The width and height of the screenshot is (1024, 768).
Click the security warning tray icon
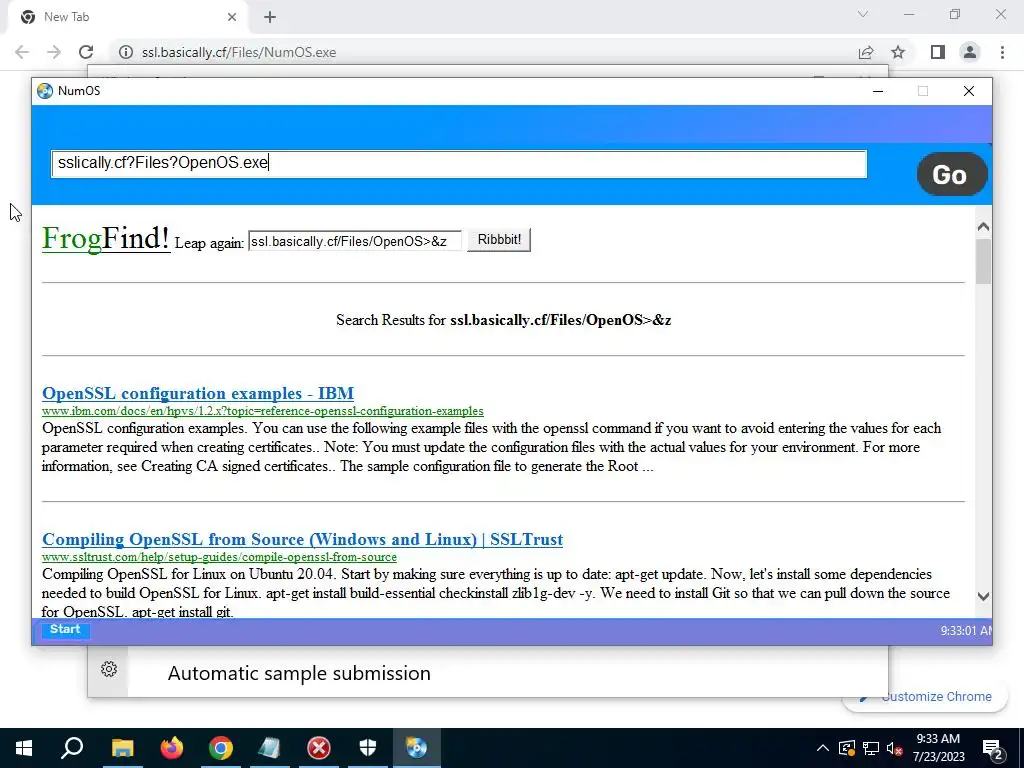(847, 748)
